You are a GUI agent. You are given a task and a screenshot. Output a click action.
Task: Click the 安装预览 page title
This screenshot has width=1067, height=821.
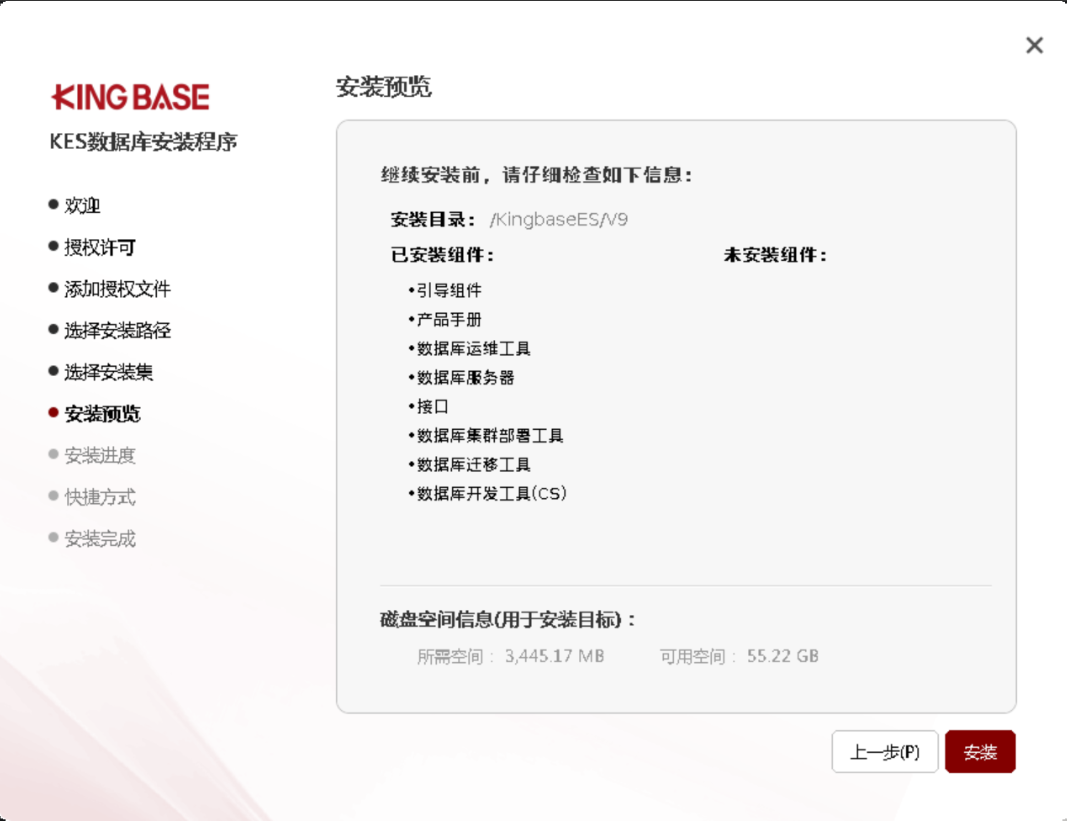tap(384, 87)
